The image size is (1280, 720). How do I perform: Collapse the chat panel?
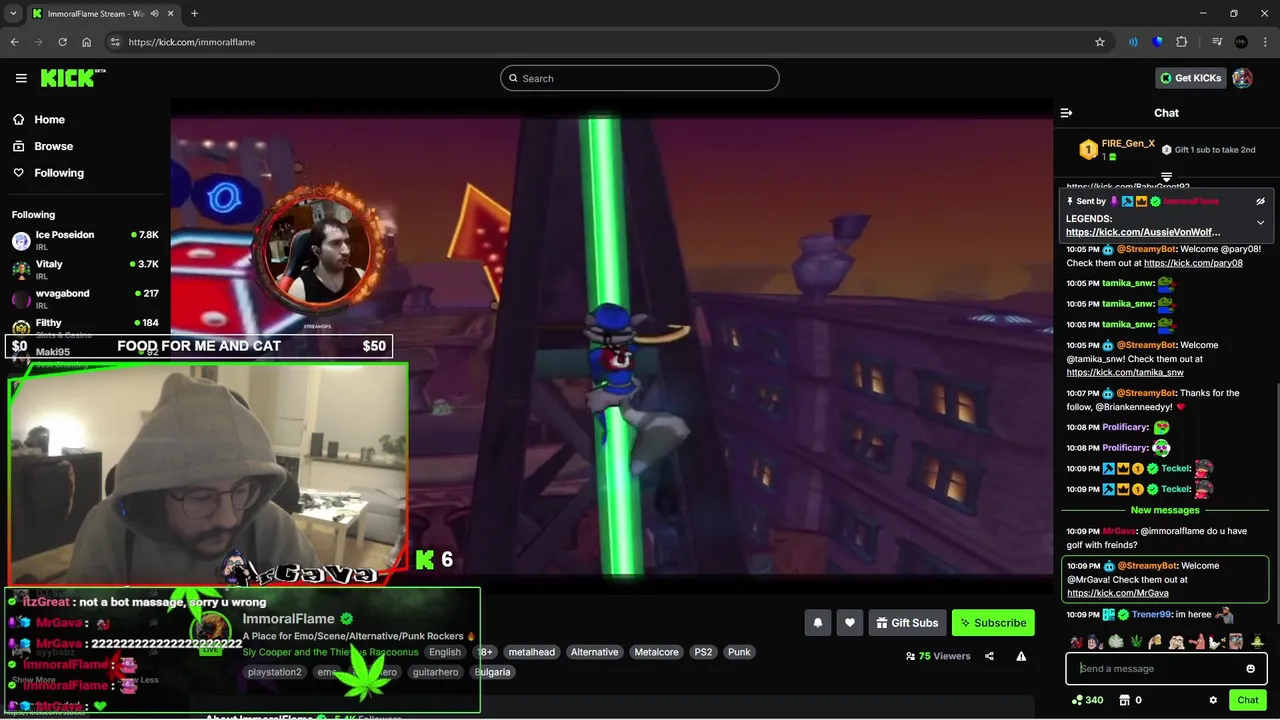(1066, 113)
